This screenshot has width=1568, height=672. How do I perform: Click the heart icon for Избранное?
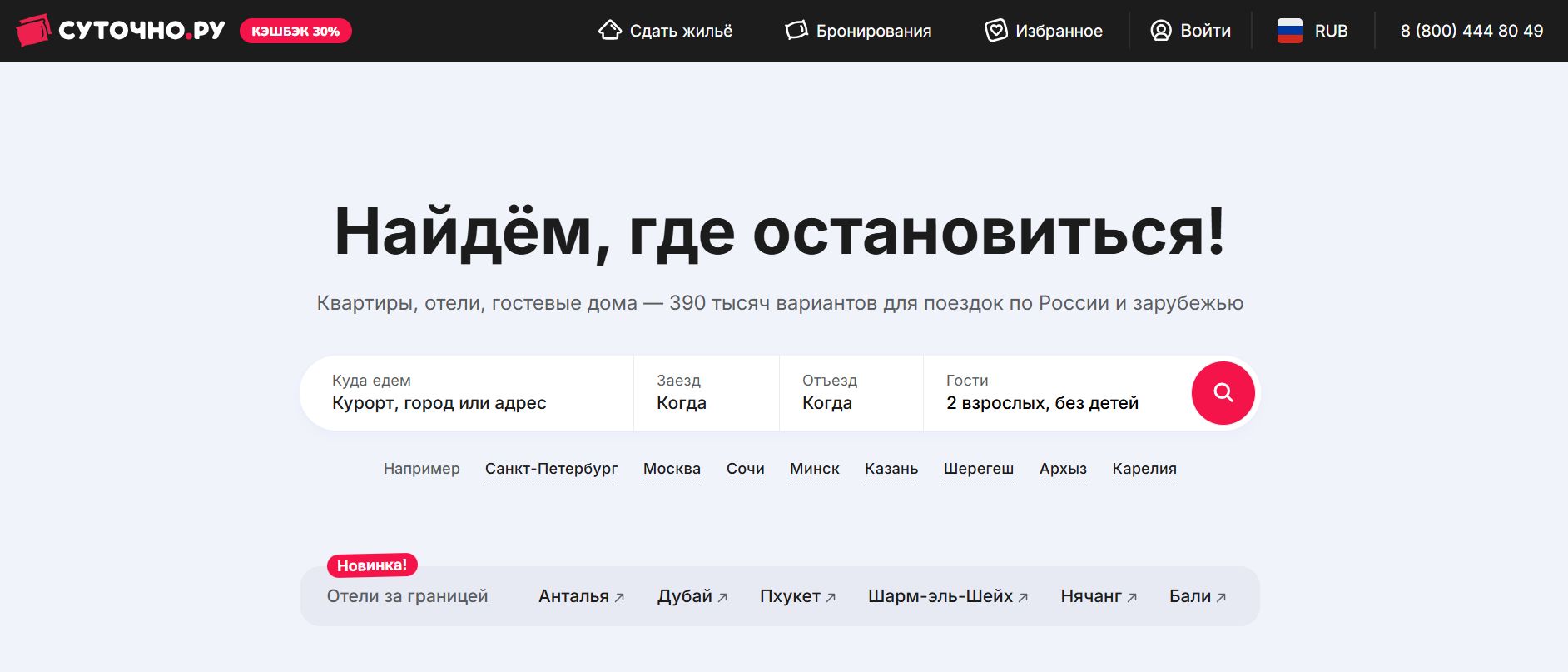tap(995, 31)
